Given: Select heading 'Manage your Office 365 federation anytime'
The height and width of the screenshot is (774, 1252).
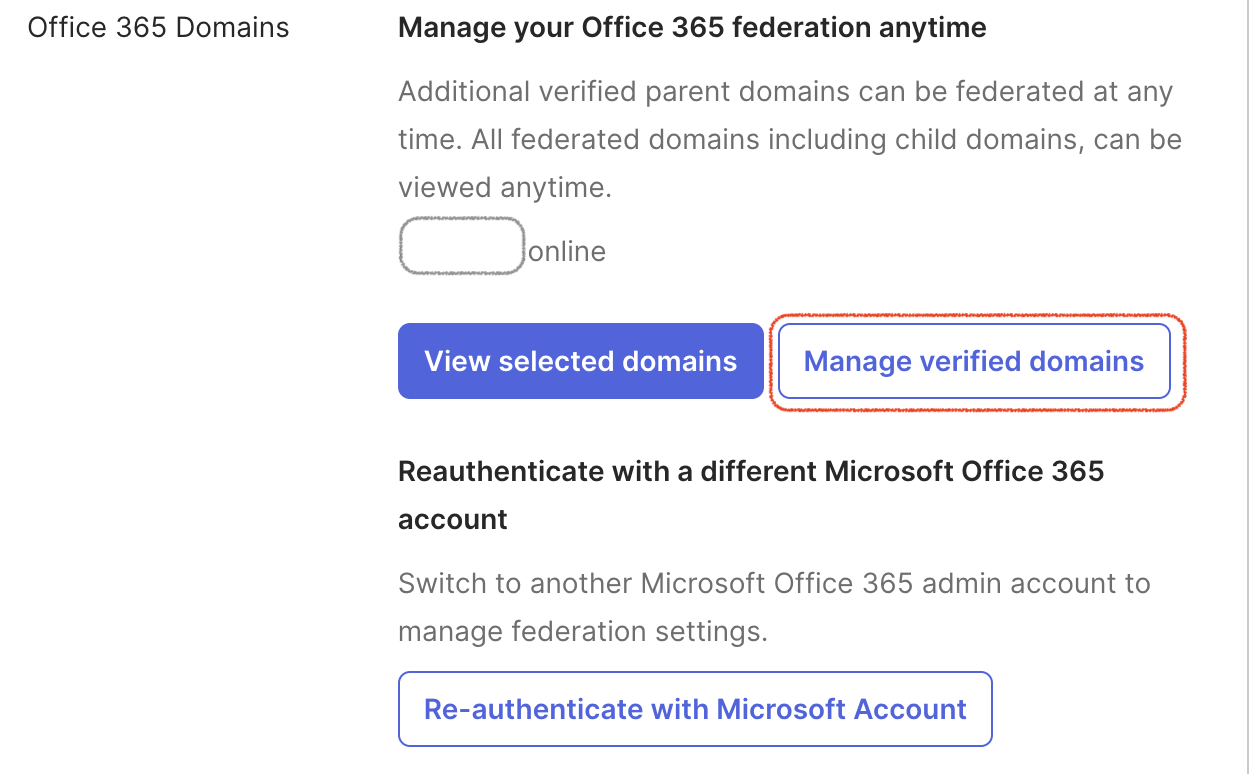Looking at the screenshot, I should click(x=692, y=27).
